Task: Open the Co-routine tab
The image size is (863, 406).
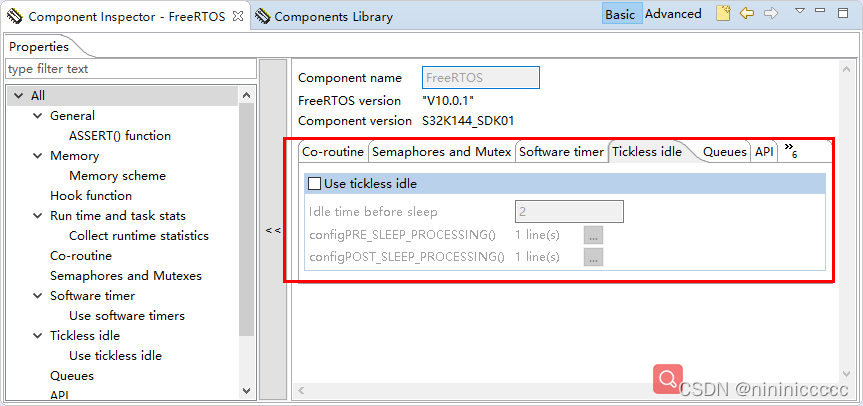Action: [x=333, y=152]
